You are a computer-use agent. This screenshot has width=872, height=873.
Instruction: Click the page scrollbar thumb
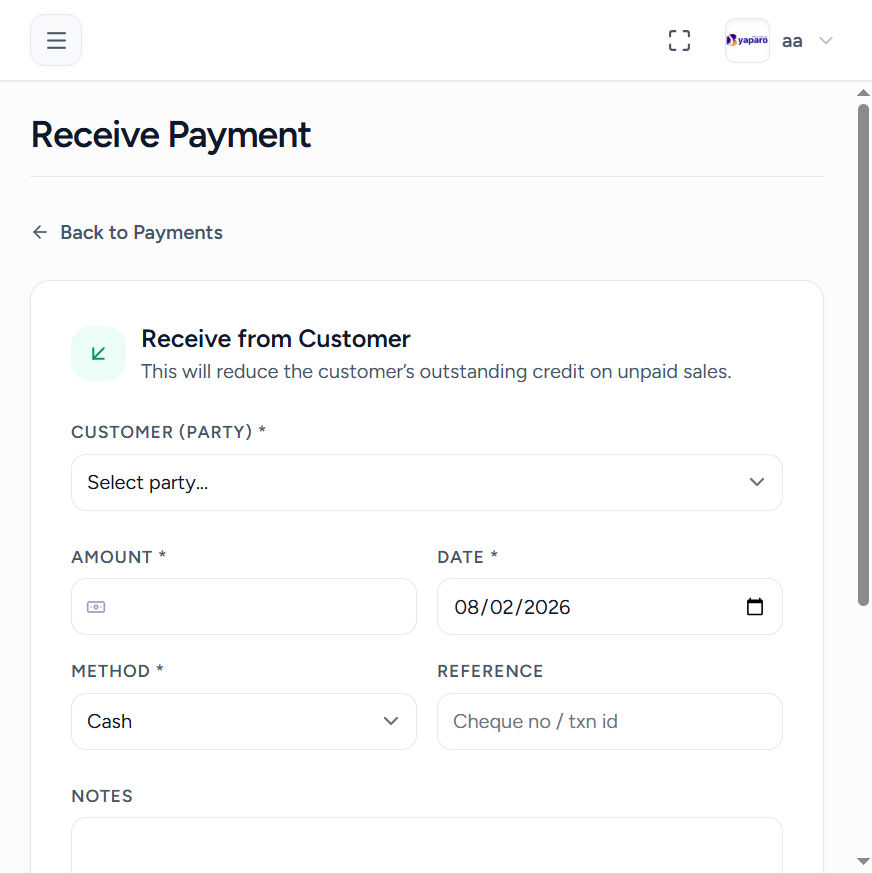coord(863,354)
